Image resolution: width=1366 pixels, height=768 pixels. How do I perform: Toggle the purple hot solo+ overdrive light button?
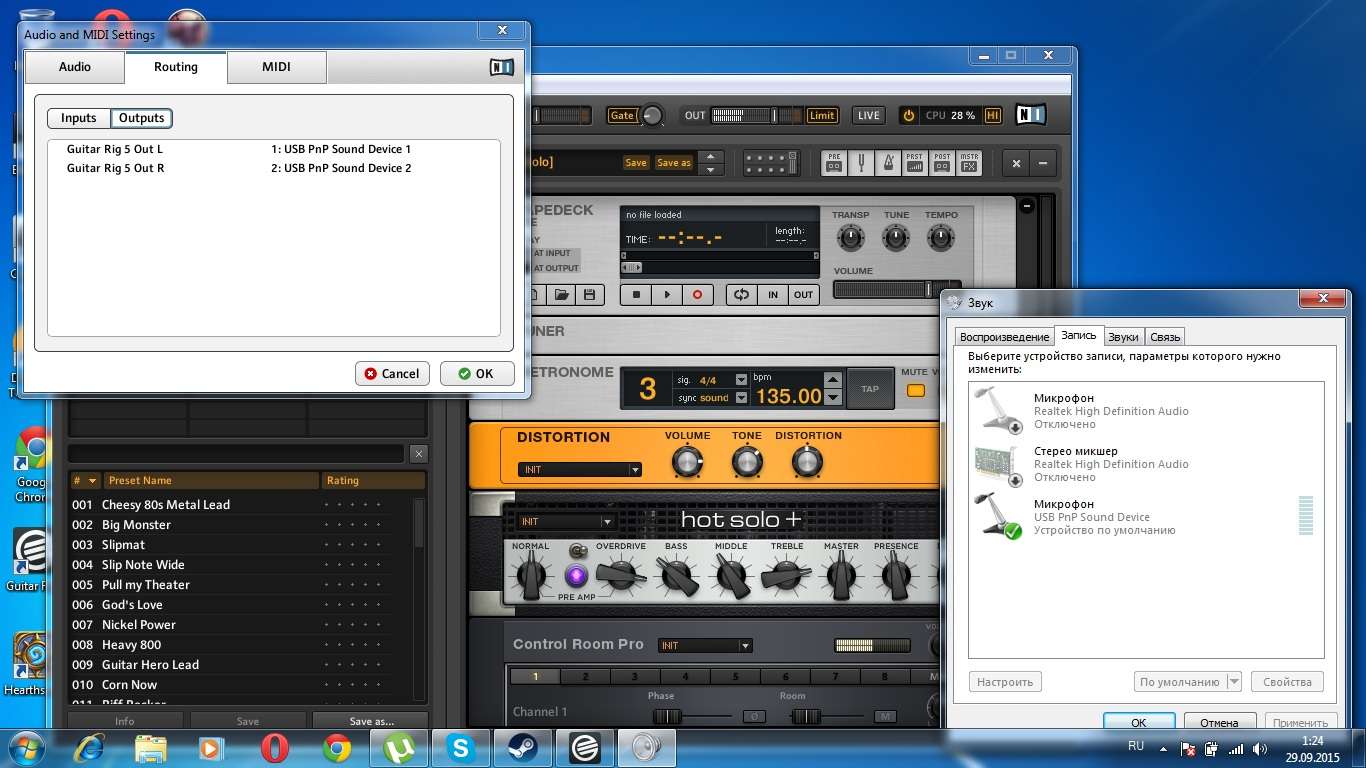click(x=577, y=576)
